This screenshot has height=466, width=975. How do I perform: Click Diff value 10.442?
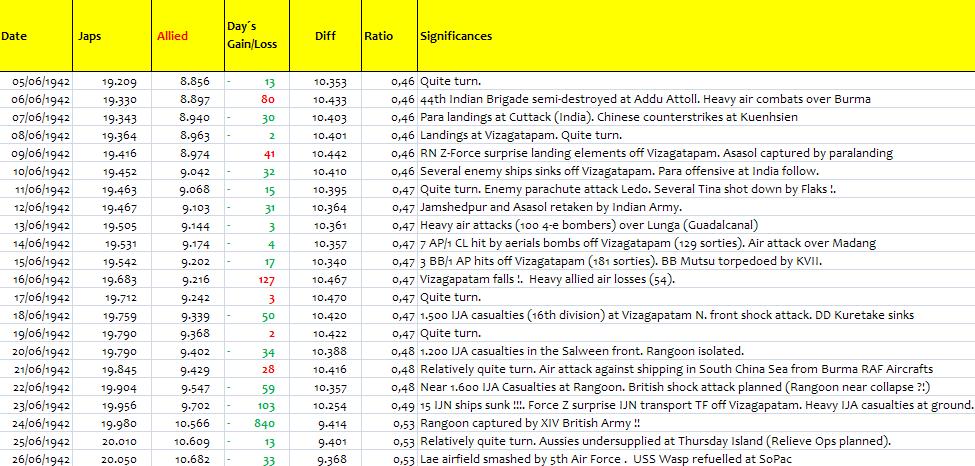325,153
